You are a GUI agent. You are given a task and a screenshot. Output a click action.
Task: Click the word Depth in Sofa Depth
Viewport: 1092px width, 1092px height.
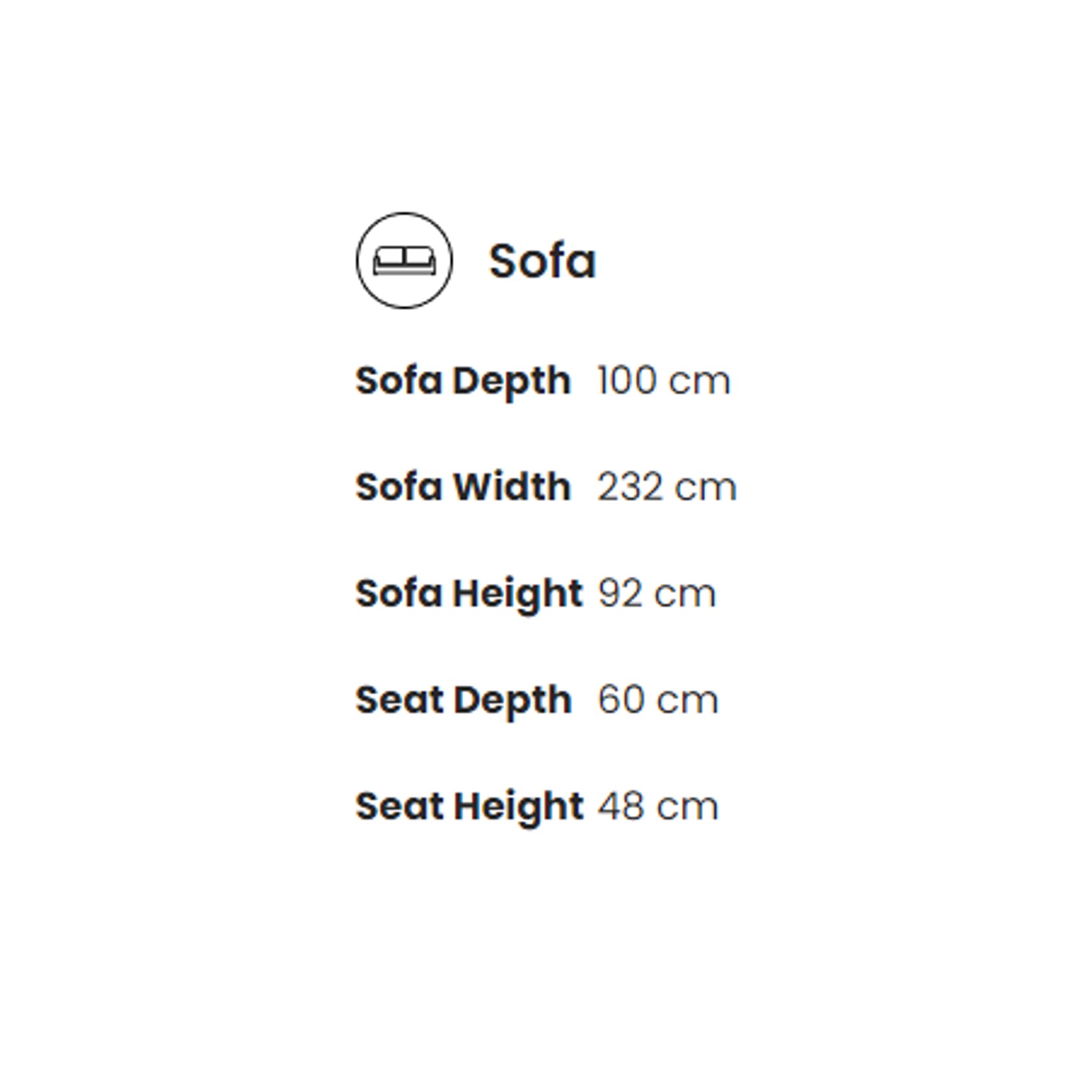[511, 382]
